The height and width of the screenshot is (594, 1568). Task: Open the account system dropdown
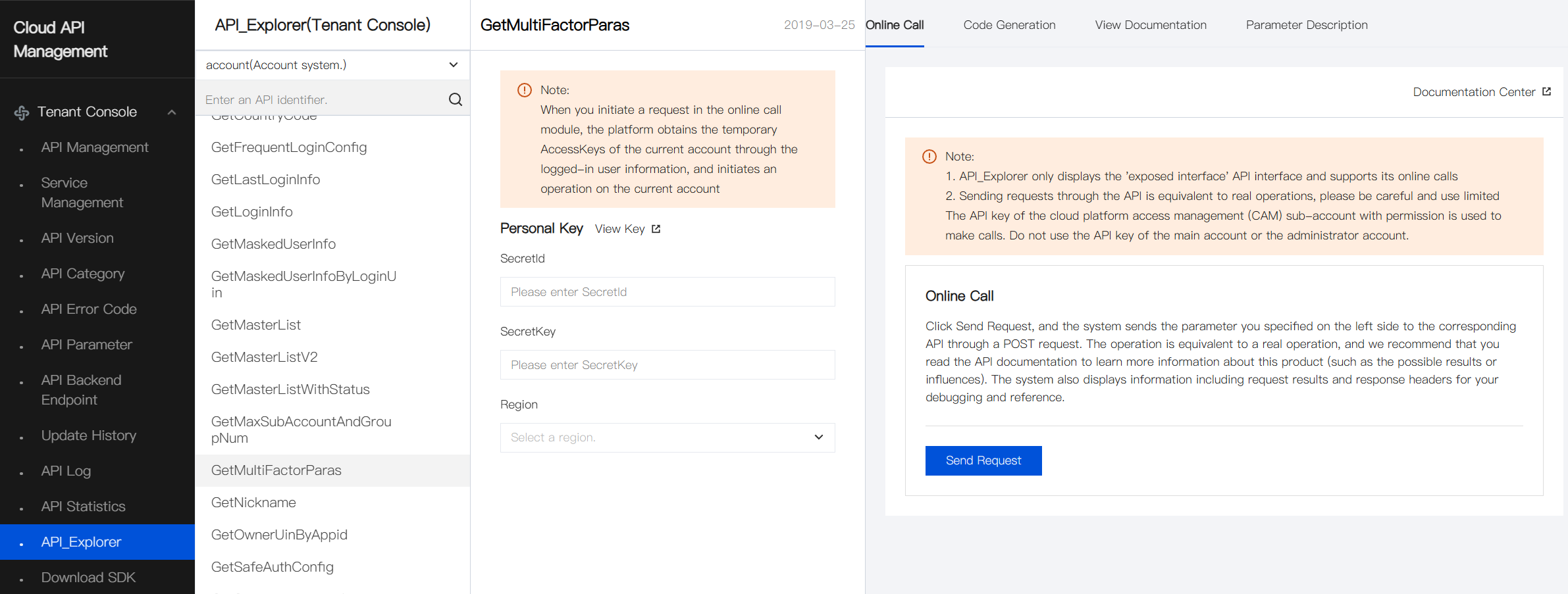pos(332,65)
